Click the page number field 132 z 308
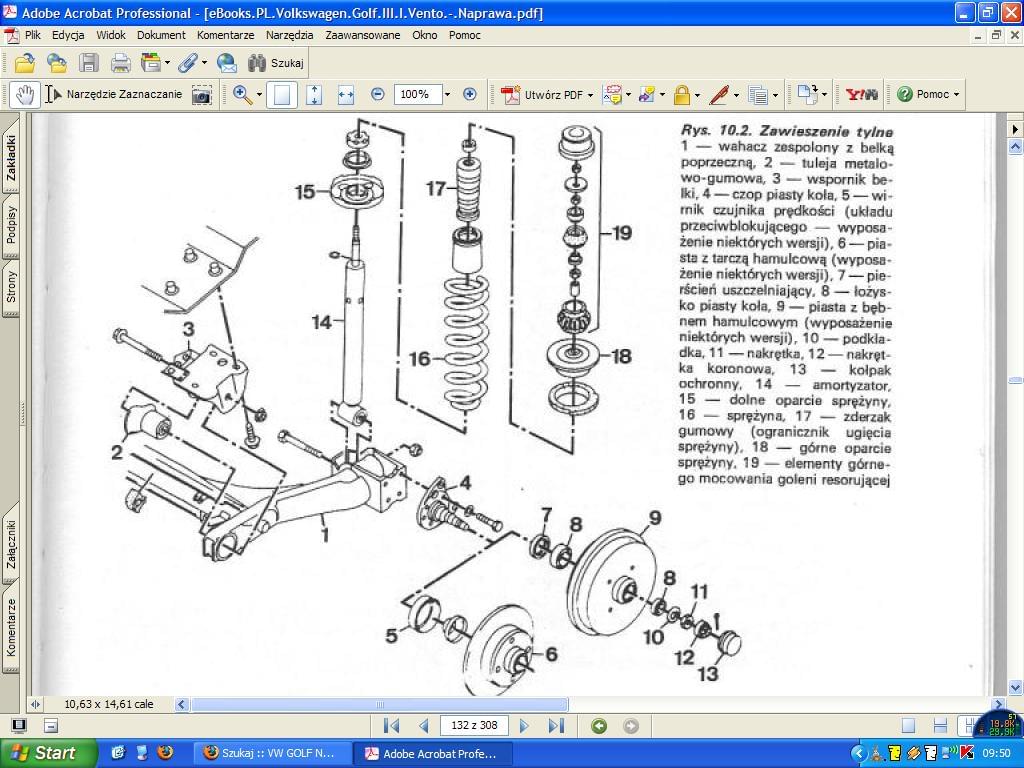 [474, 726]
